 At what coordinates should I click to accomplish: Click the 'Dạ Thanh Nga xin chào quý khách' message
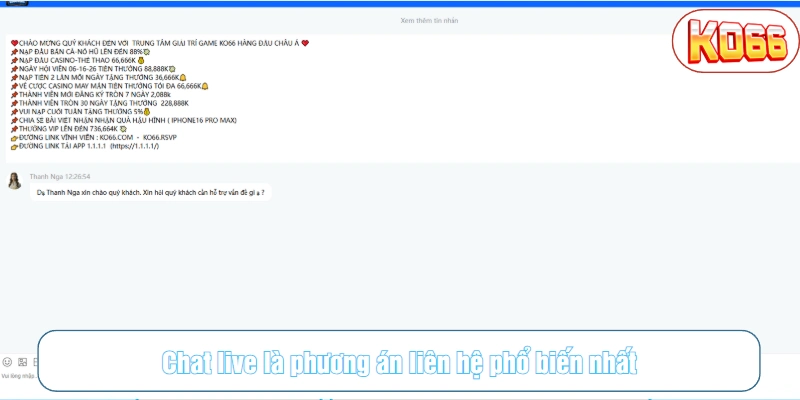coord(151,193)
